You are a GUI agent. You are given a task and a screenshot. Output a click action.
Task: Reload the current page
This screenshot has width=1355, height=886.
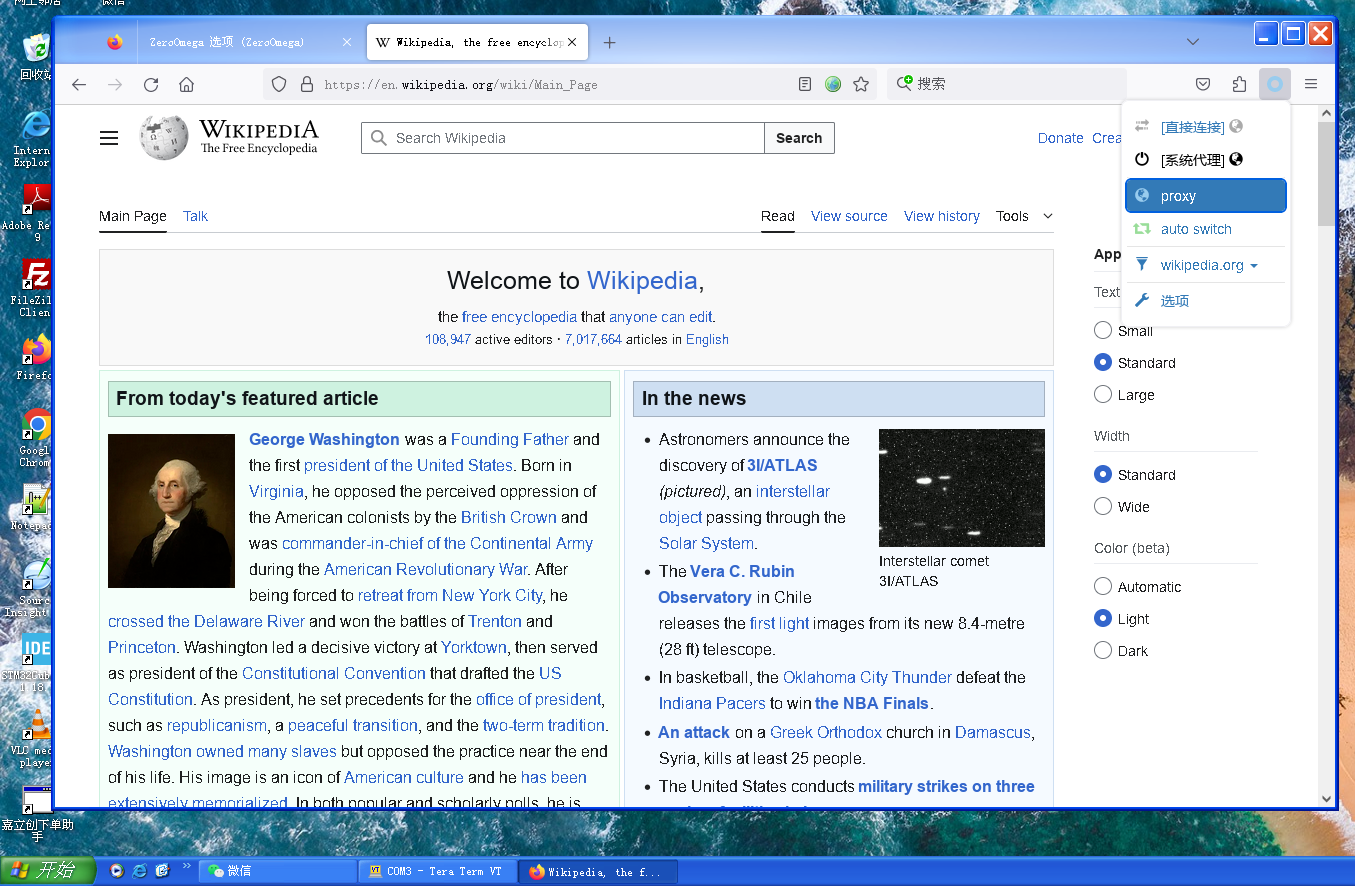coord(151,85)
